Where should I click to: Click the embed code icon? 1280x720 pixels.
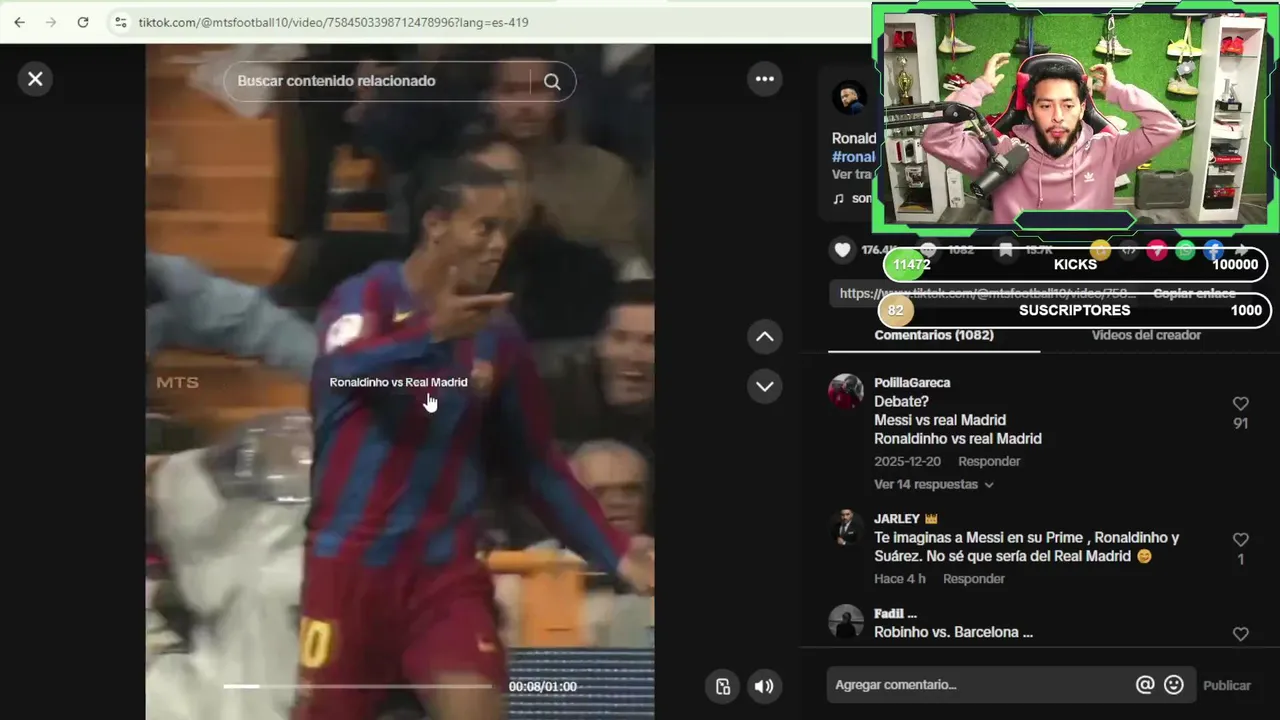pos(1128,250)
